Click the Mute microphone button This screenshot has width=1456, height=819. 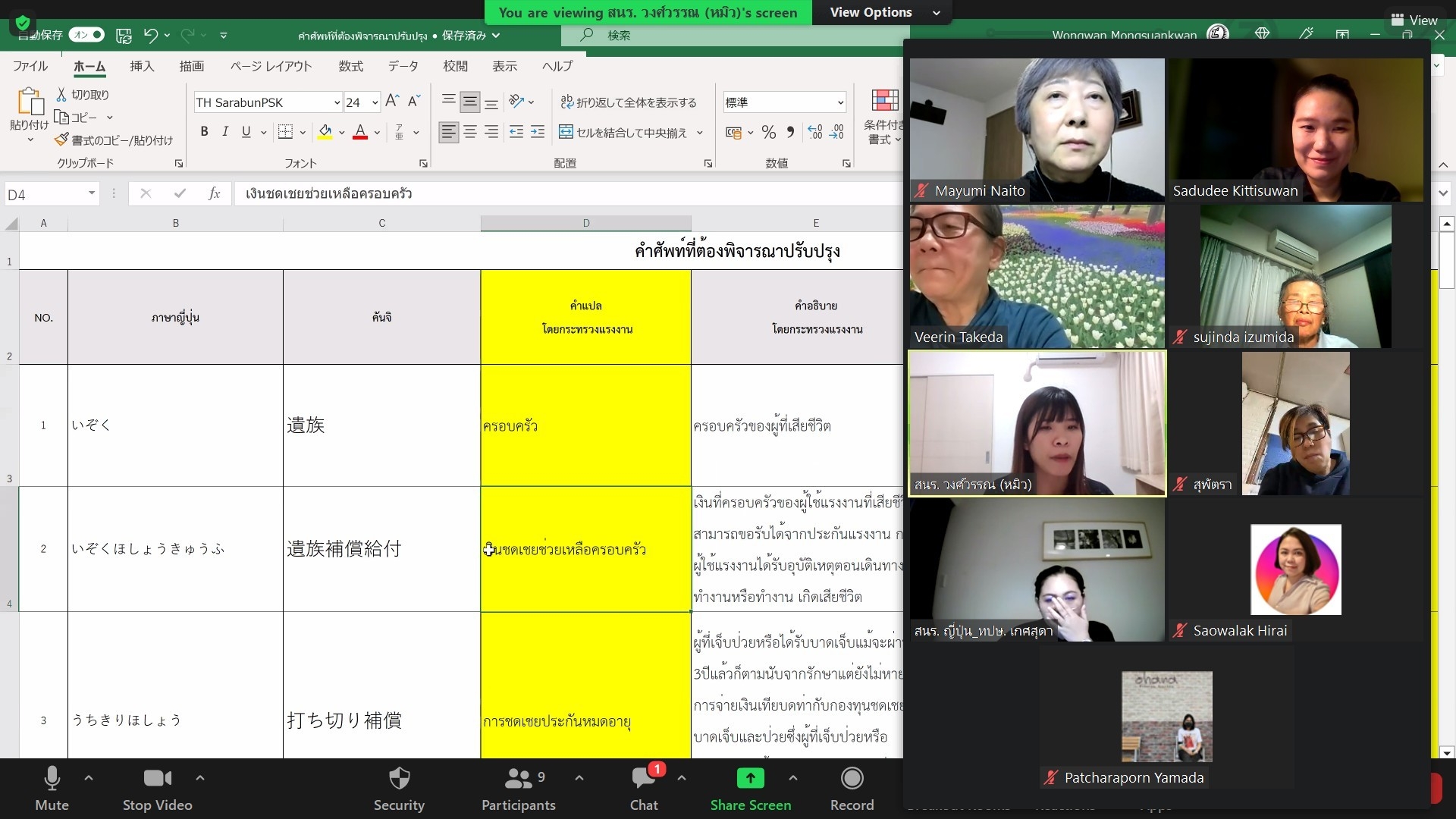point(52,789)
